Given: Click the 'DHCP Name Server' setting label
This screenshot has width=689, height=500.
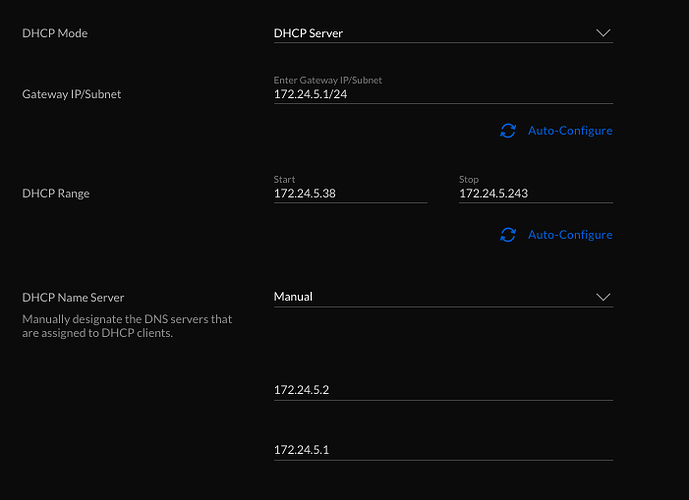Looking at the screenshot, I should click(73, 297).
